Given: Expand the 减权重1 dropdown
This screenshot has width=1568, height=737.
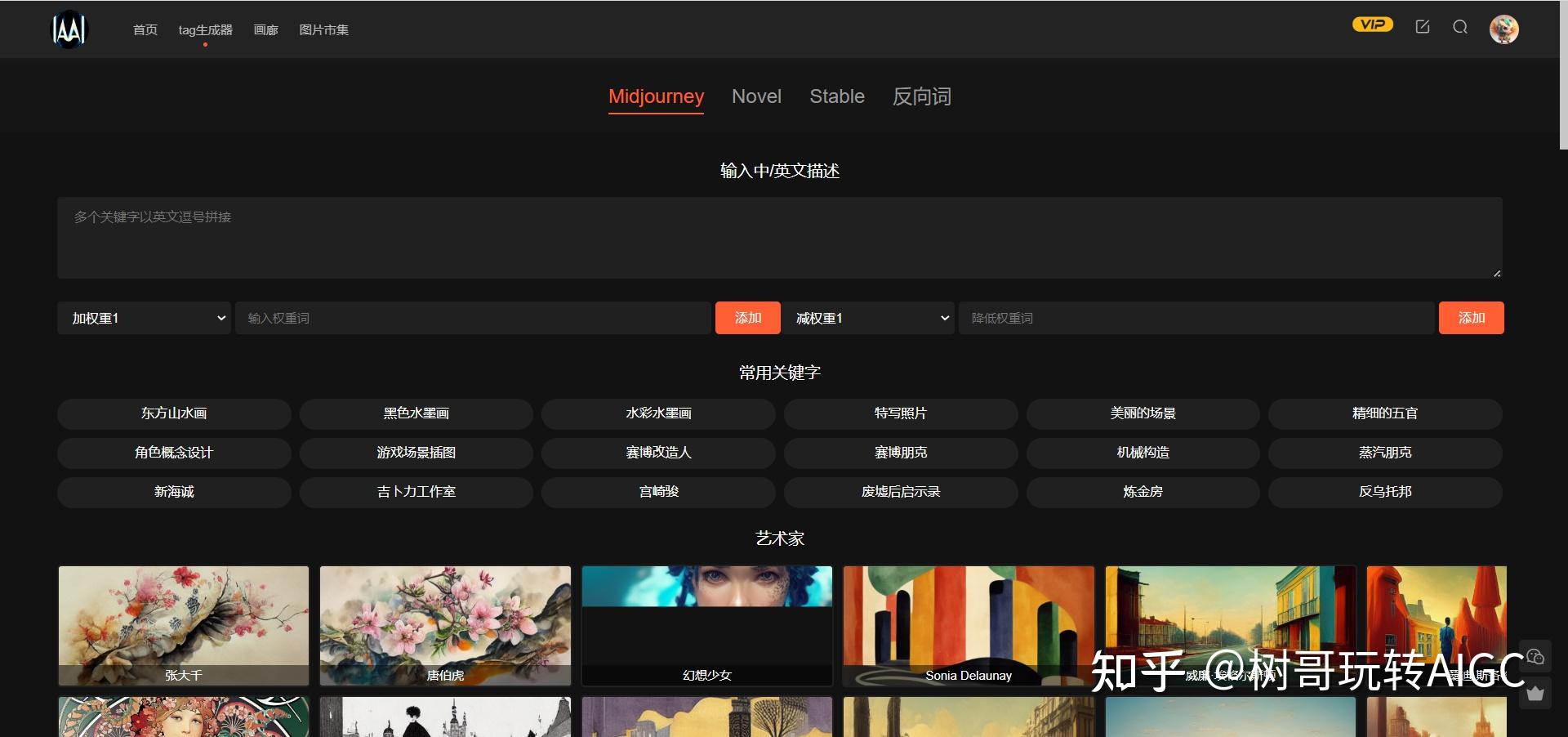Looking at the screenshot, I should [x=868, y=318].
